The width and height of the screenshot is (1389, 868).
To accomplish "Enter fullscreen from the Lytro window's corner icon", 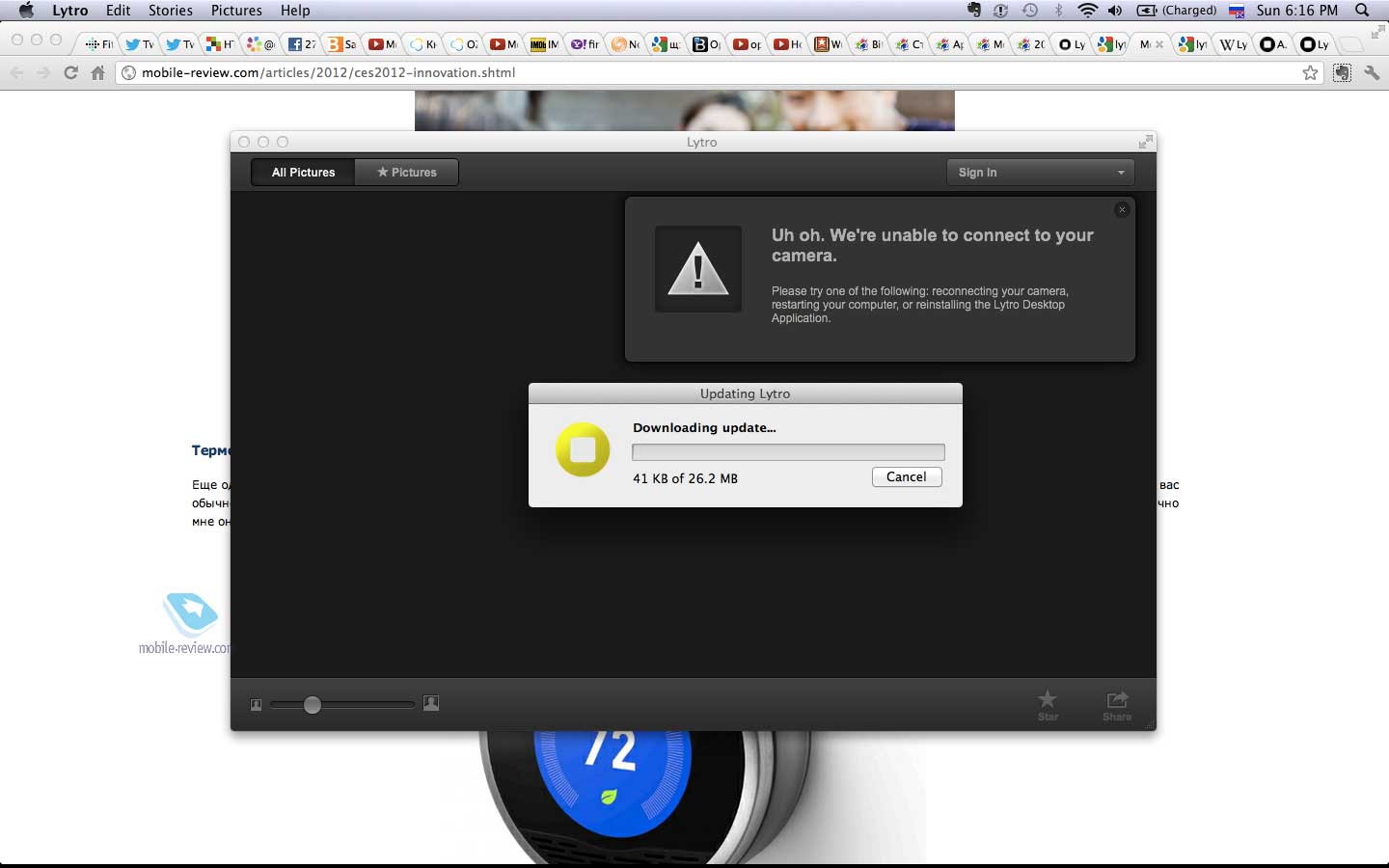I will point(1145,142).
